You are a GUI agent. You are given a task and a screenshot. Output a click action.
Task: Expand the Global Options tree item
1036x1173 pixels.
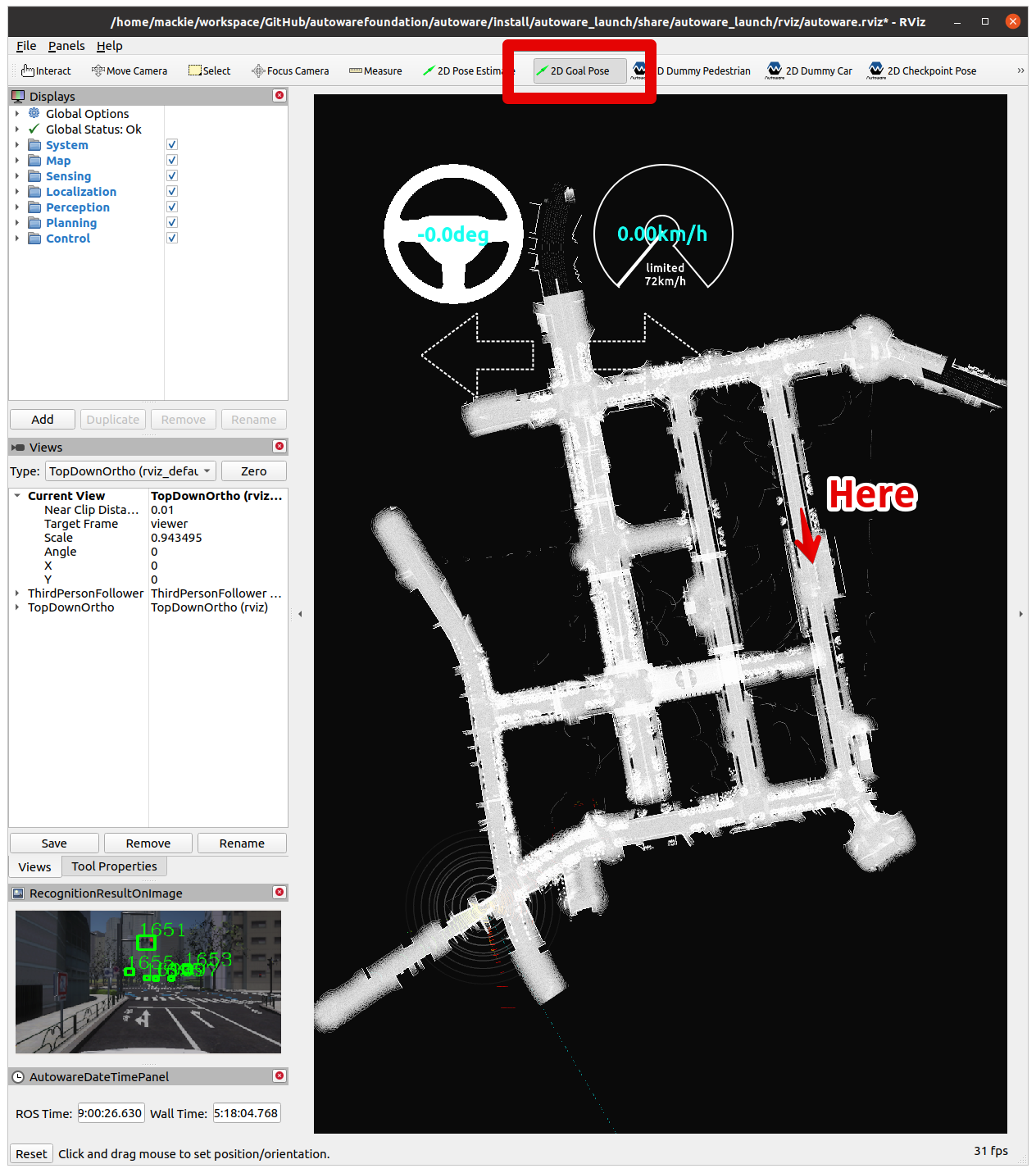(x=16, y=114)
